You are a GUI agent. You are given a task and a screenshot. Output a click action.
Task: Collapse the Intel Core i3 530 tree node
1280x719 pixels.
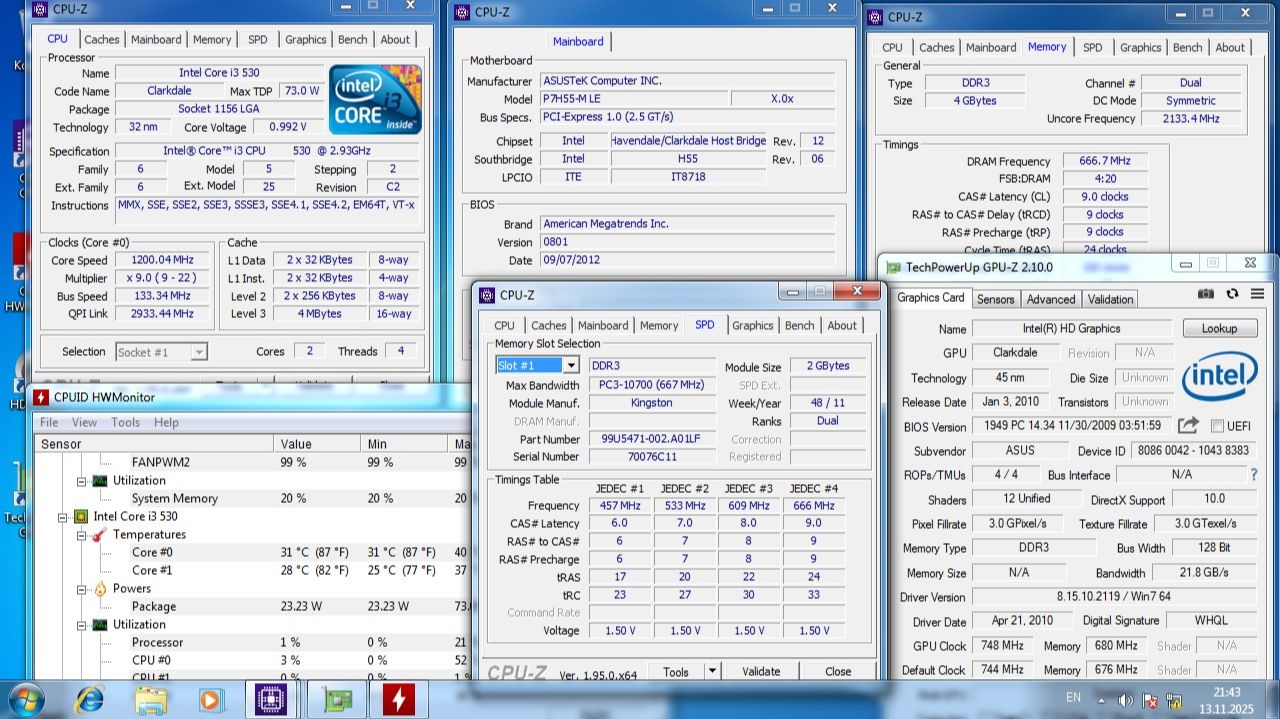click(x=63, y=517)
